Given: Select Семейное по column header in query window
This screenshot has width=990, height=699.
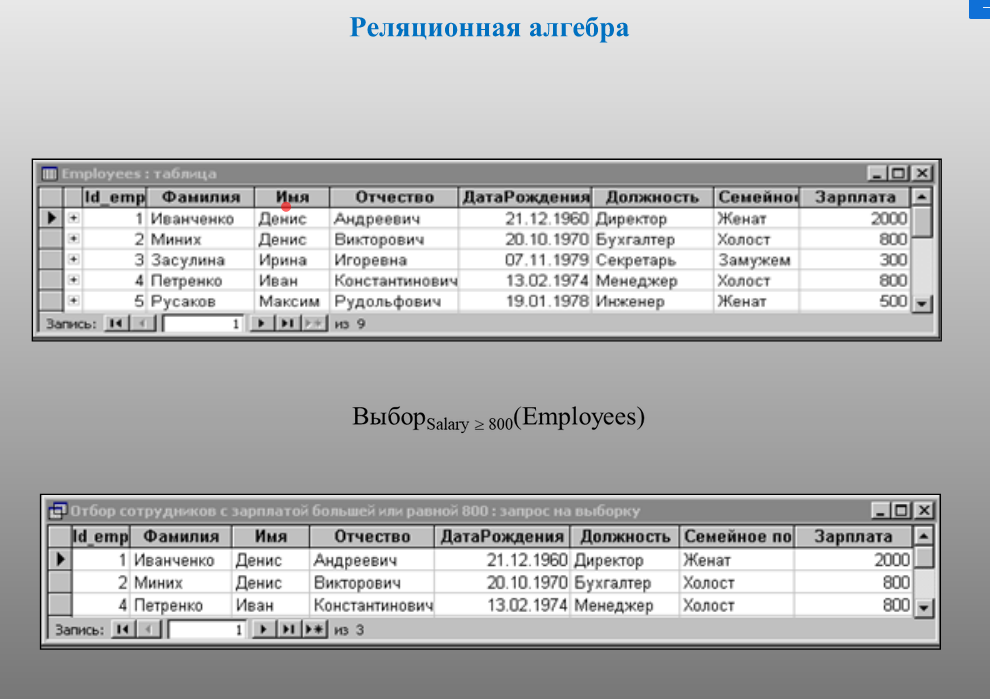Looking at the screenshot, I should 737,537.
